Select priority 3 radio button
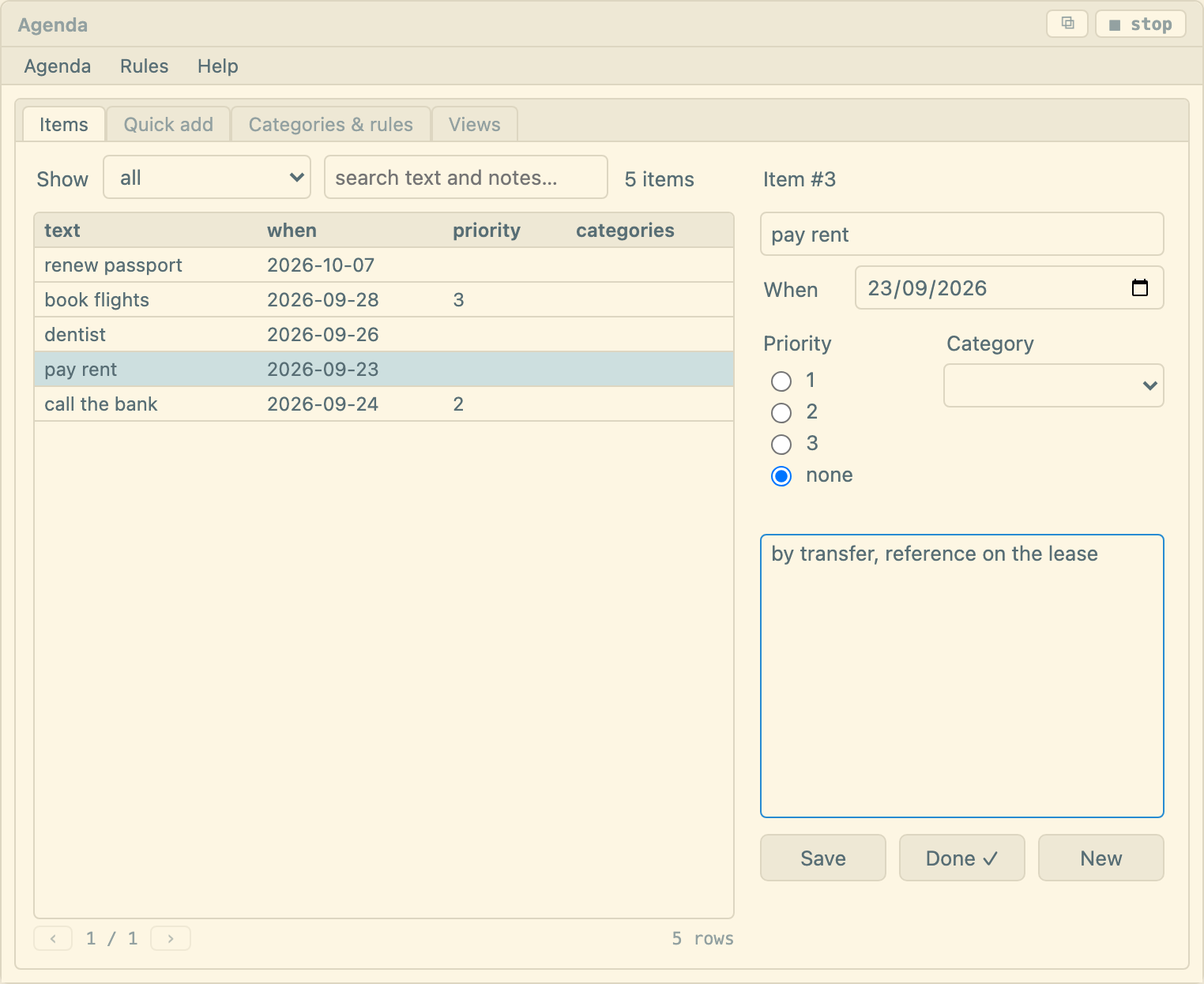Viewport: 1204px width, 984px height. coord(781,445)
